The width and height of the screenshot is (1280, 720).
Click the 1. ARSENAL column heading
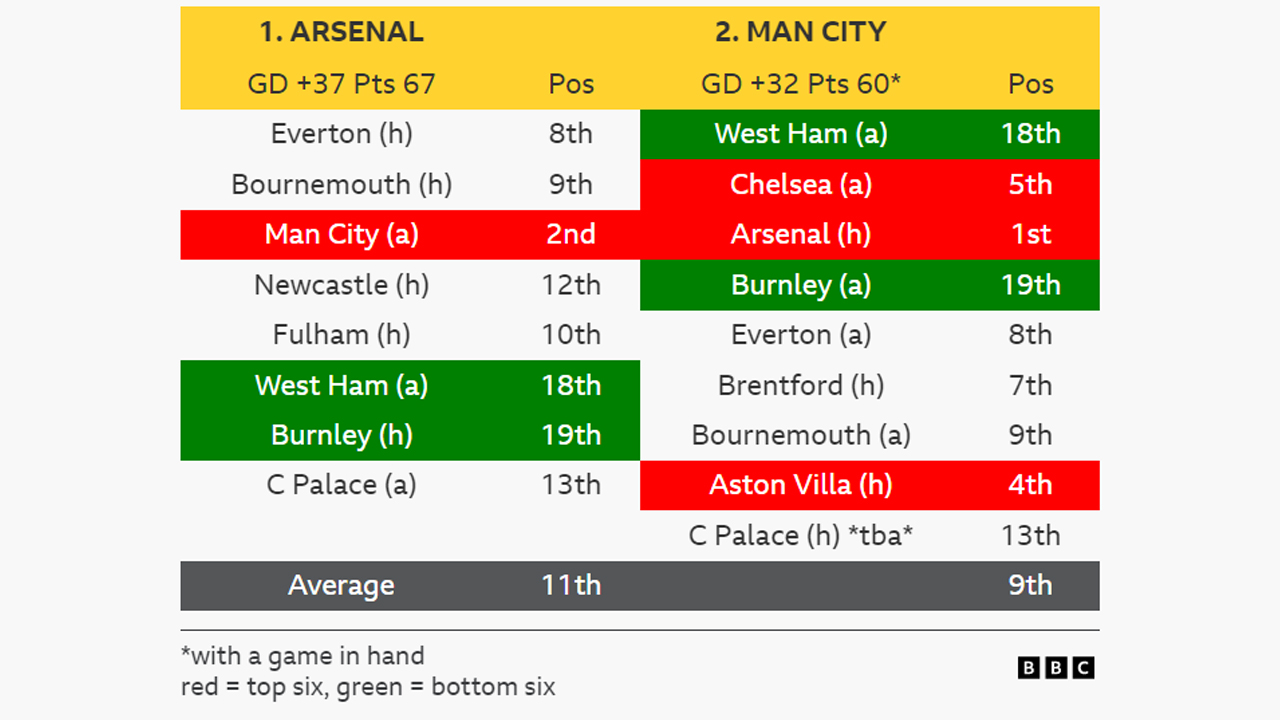[341, 32]
